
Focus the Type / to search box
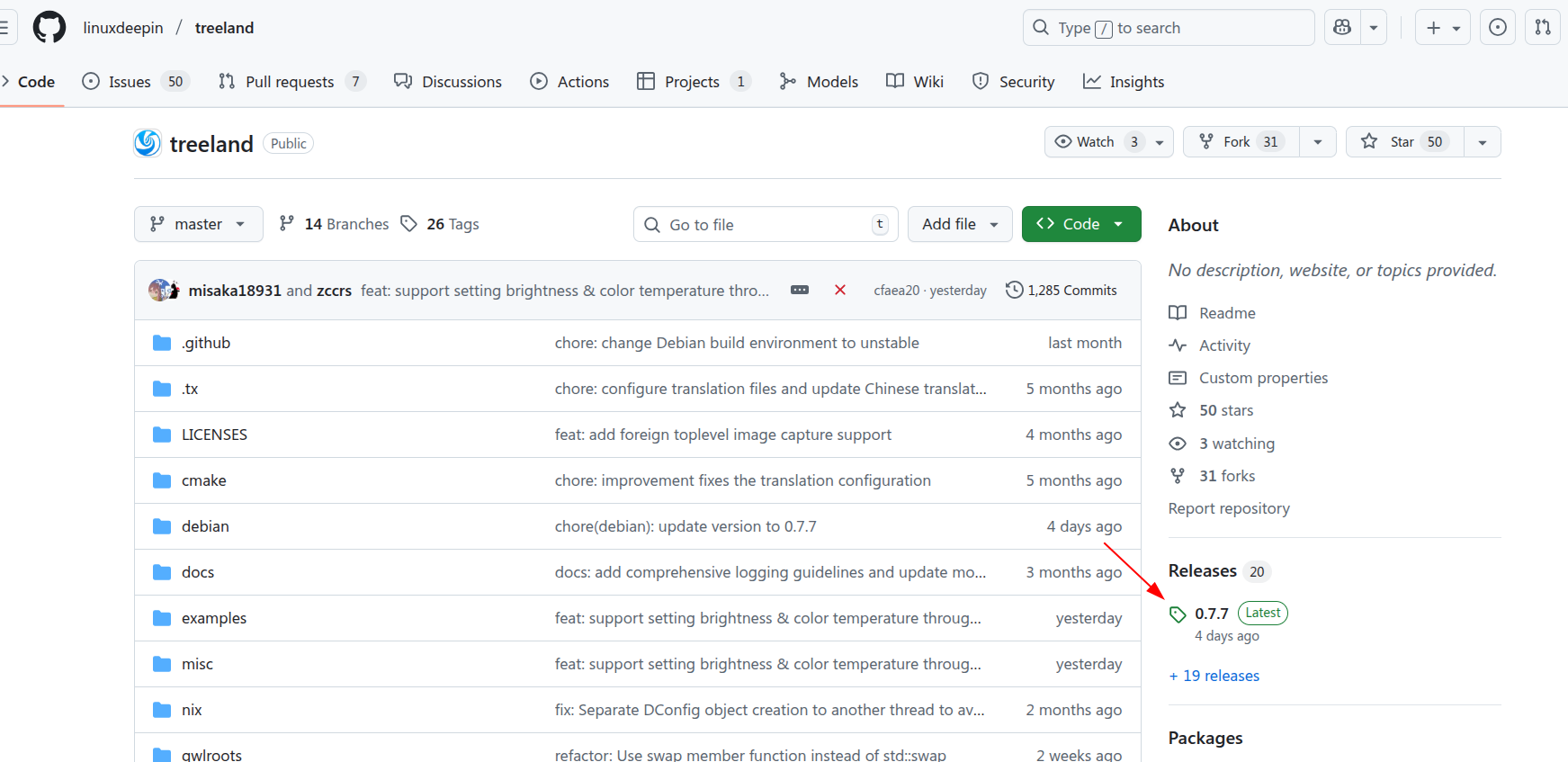[1168, 28]
